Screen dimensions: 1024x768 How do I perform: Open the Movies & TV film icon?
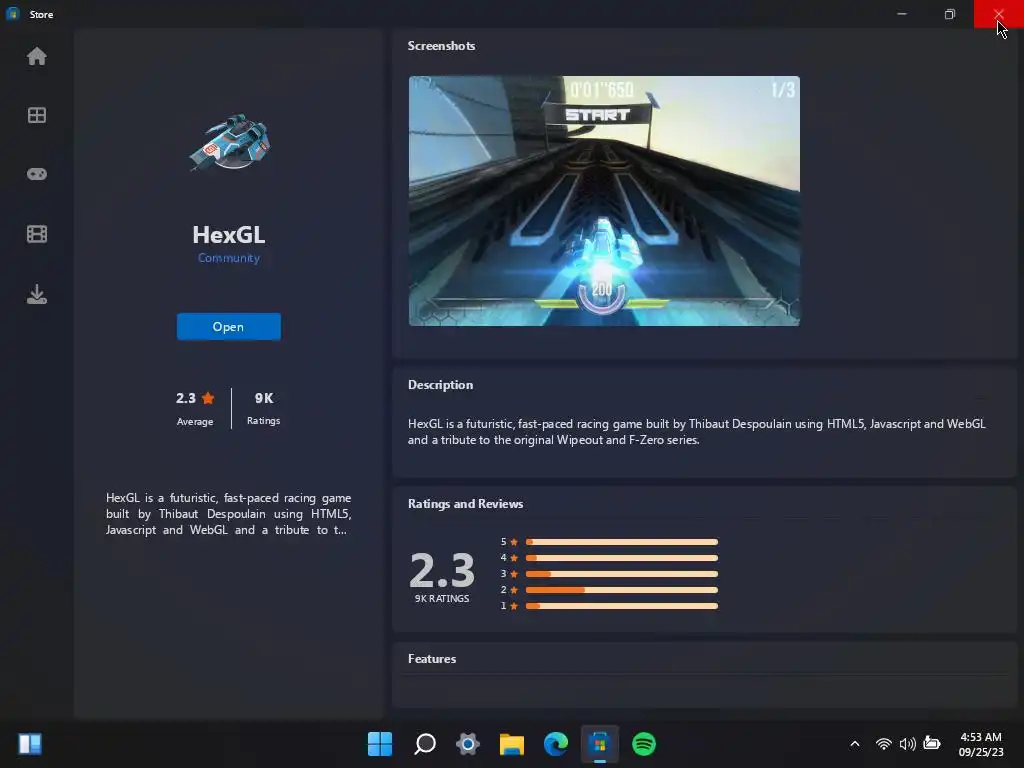(37, 234)
